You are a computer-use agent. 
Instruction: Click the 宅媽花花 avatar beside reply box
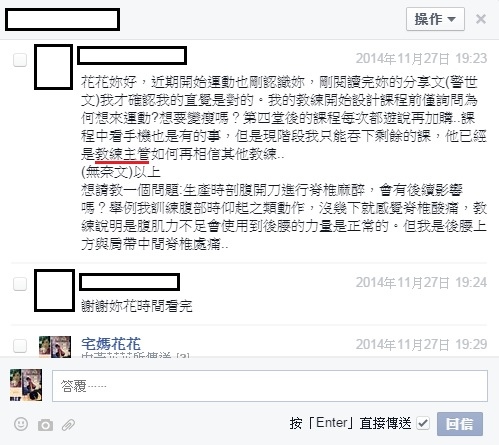point(26,385)
